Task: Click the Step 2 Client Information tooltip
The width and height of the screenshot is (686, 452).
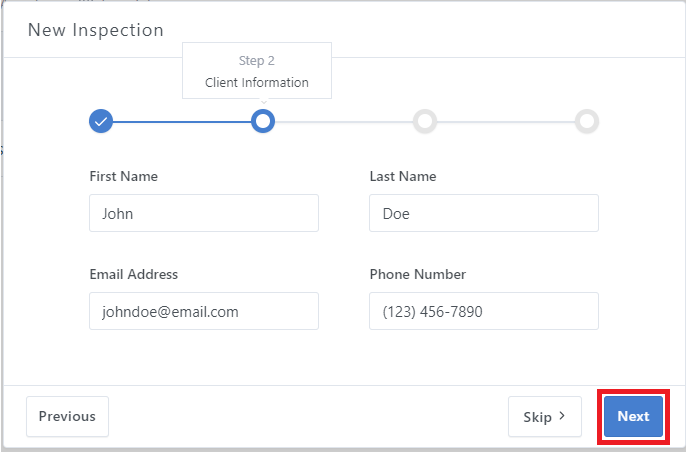Action: (257, 71)
